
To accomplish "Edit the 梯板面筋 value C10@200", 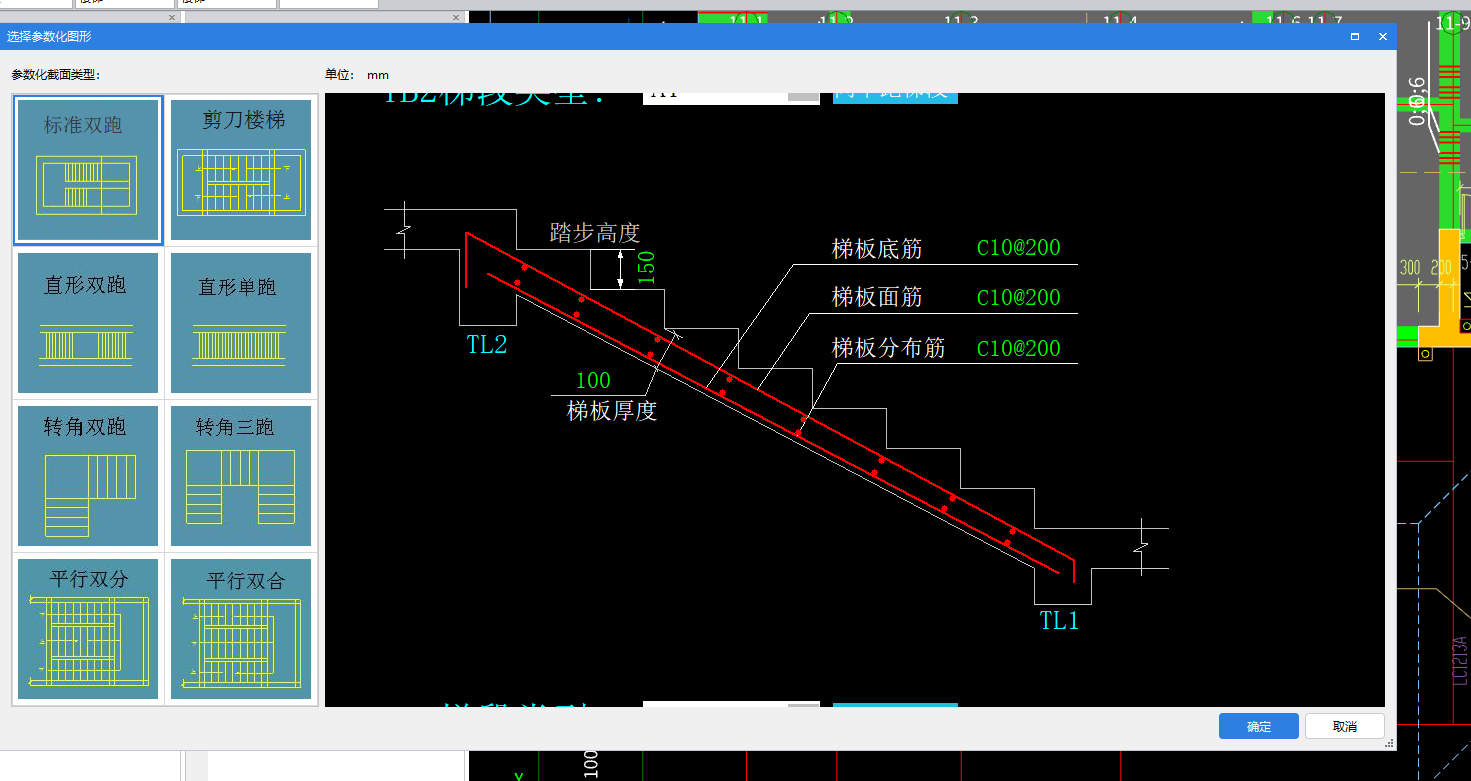I will coord(1018,297).
